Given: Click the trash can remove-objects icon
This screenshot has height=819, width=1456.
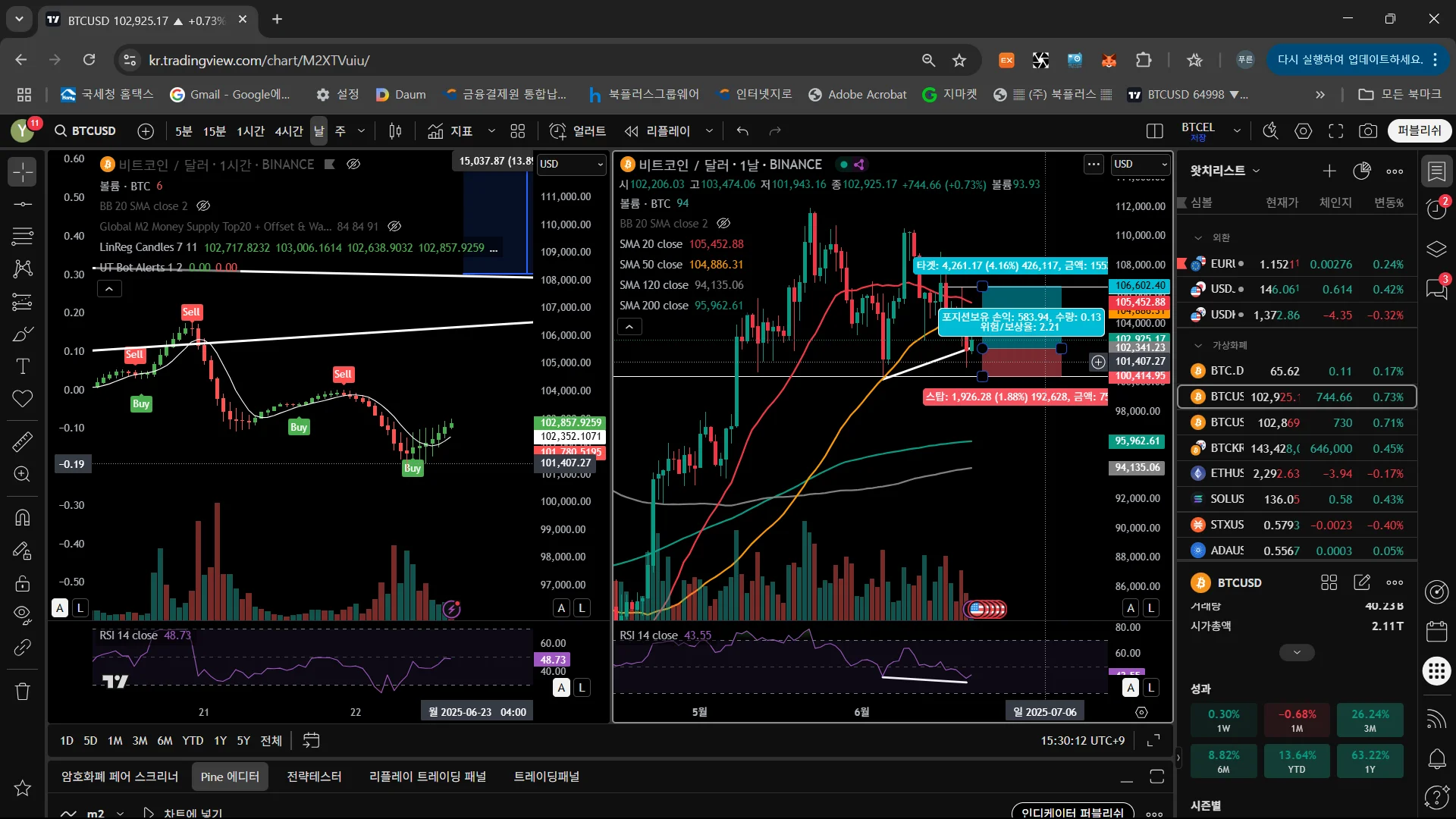Looking at the screenshot, I should (23, 691).
